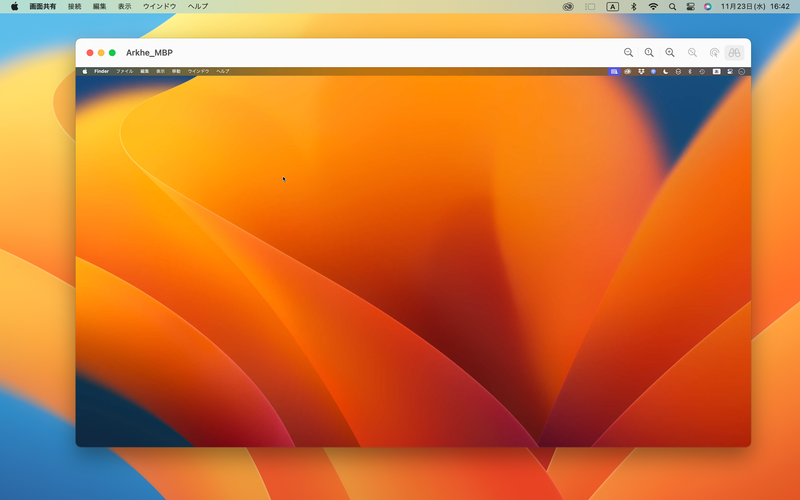Image resolution: width=800 pixels, height=500 pixels.
Task: Click the dimmed scale-to-fit magnifier toolbar icon
Action: click(692, 53)
